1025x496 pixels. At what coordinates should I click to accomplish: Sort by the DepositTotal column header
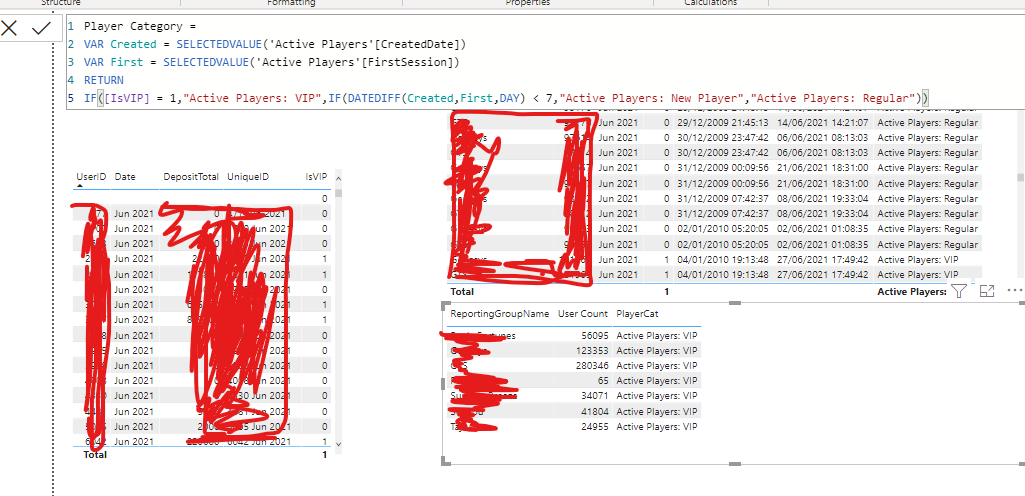tap(191, 176)
